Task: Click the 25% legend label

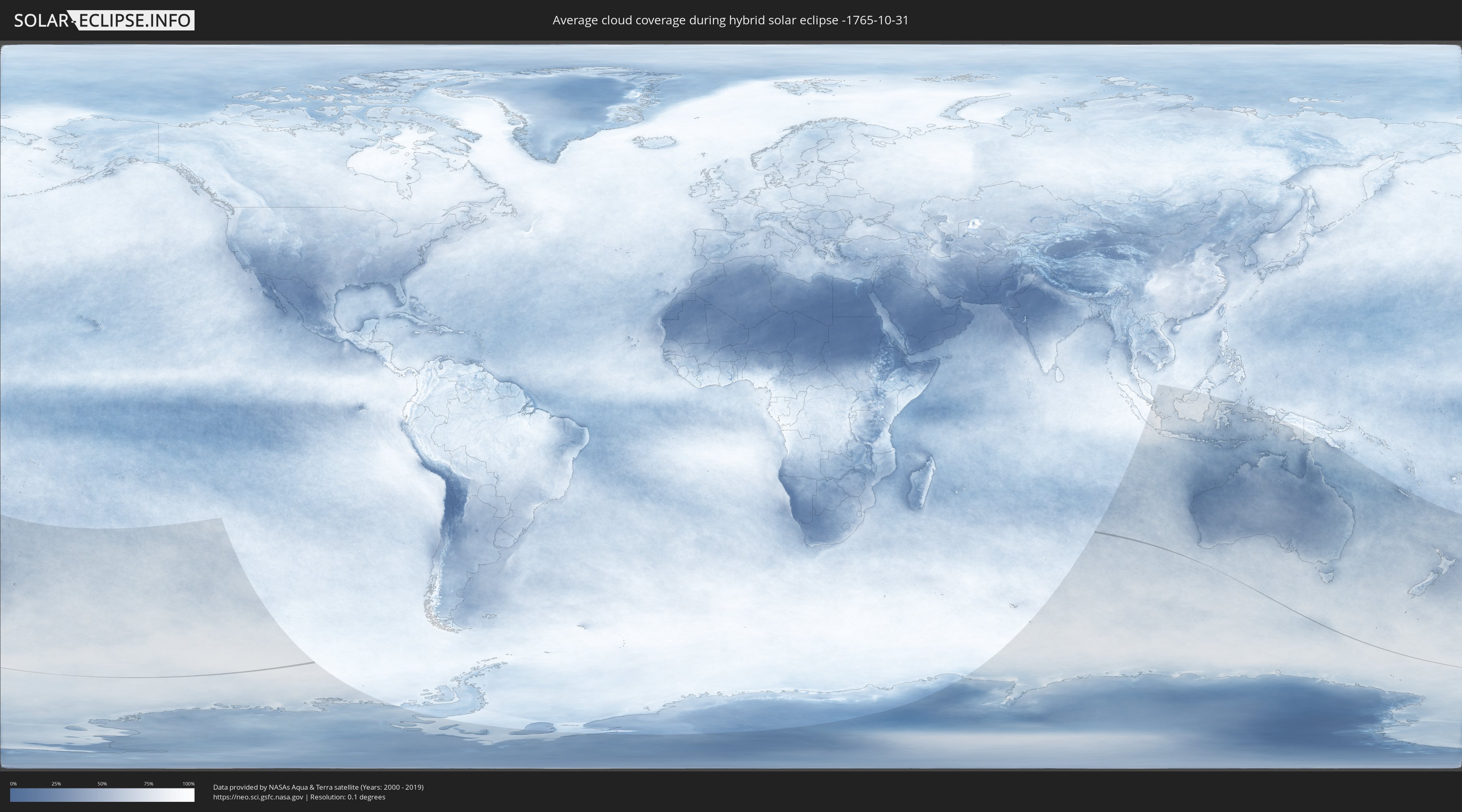Action: pos(56,784)
